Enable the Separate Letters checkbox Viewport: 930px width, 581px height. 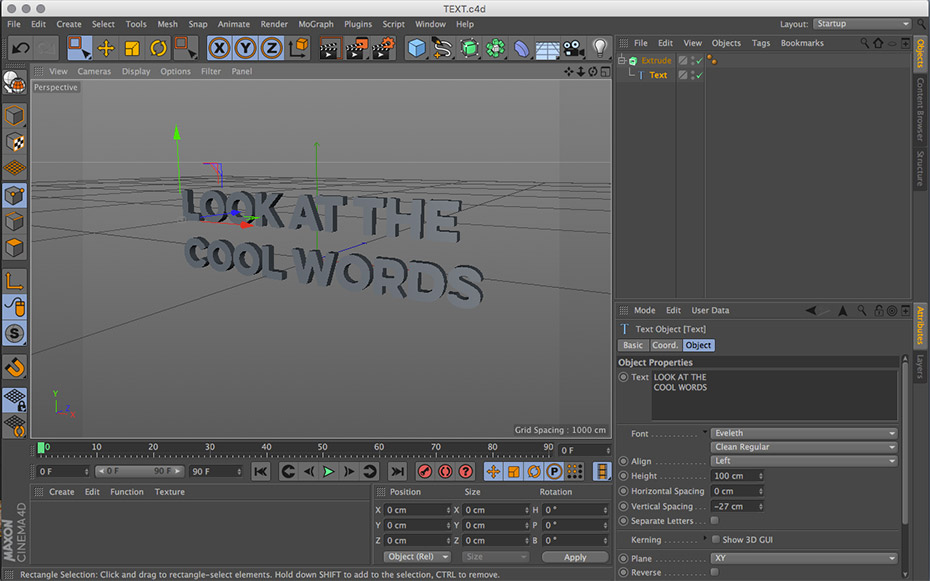(714, 521)
